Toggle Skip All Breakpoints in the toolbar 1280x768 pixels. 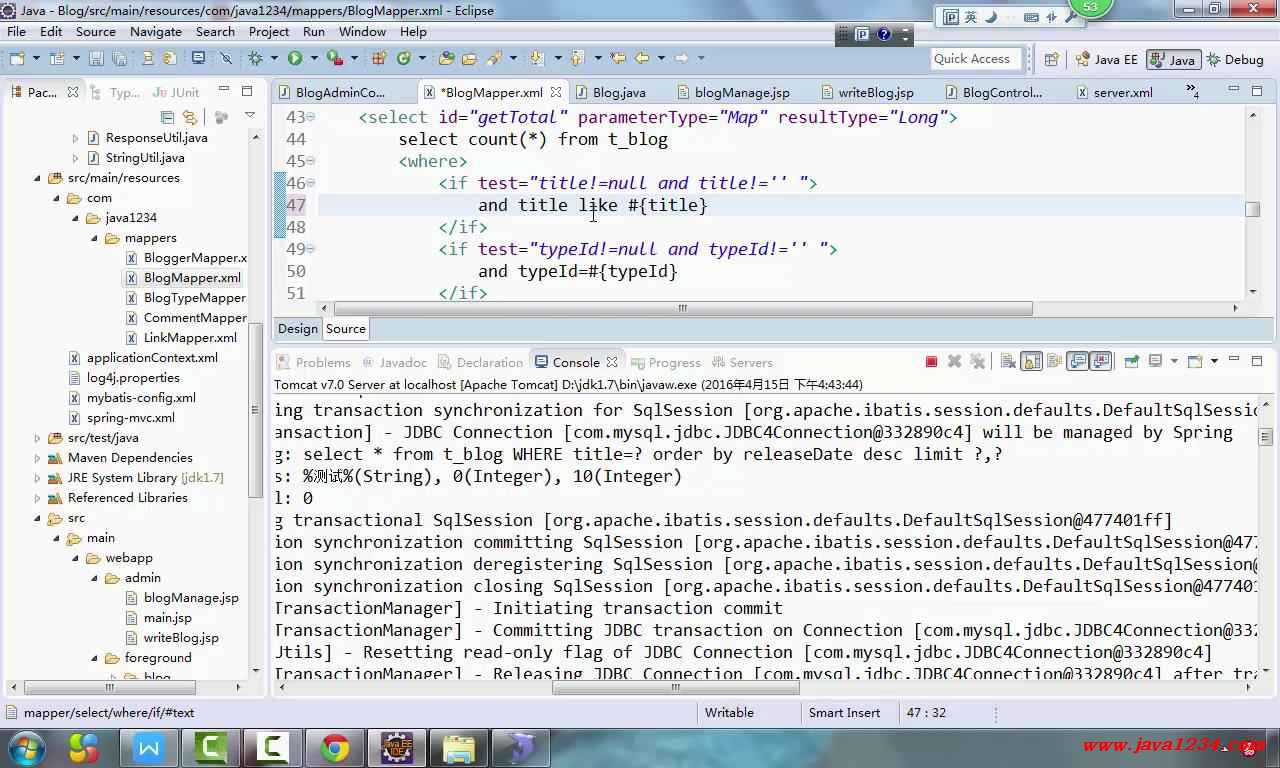(x=226, y=58)
